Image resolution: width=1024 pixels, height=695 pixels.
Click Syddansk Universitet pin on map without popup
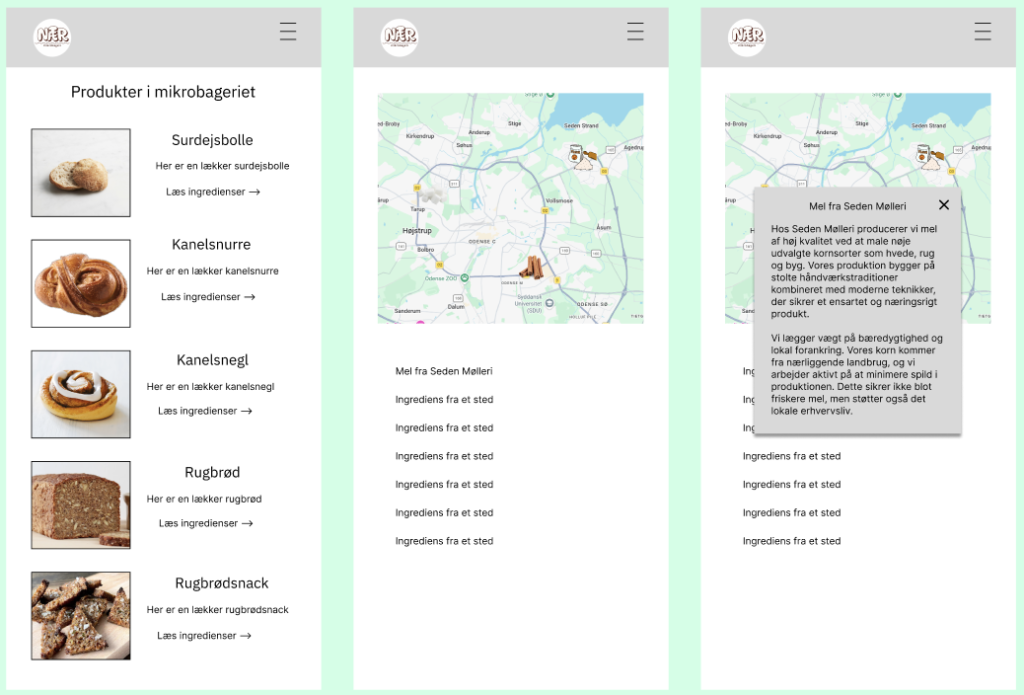(549, 303)
